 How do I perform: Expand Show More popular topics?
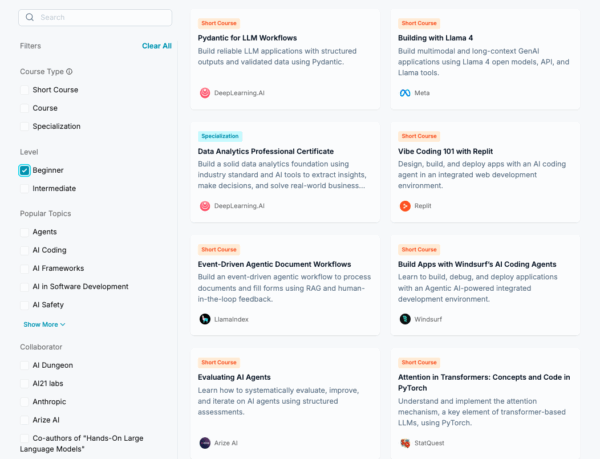click(44, 324)
